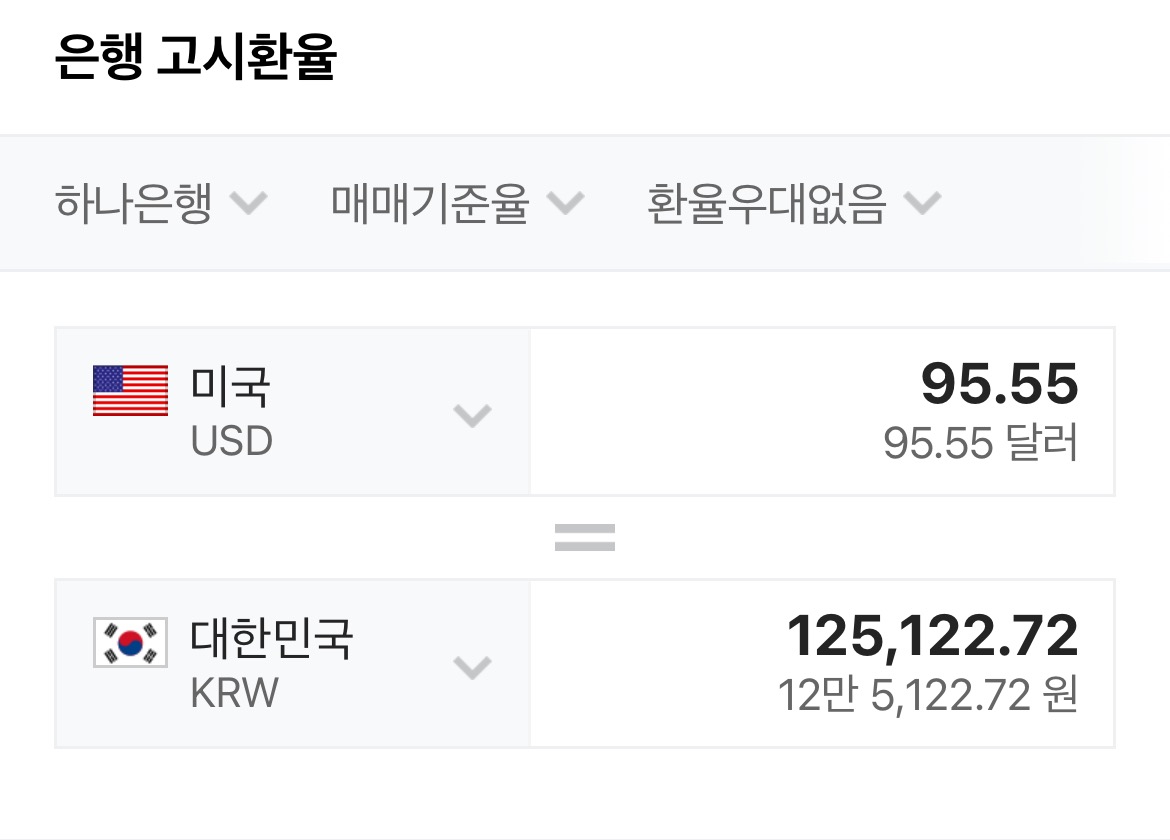Click the 125,122.72 won amount field
This screenshot has height=840, width=1170.
pyautogui.click(x=933, y=636)
